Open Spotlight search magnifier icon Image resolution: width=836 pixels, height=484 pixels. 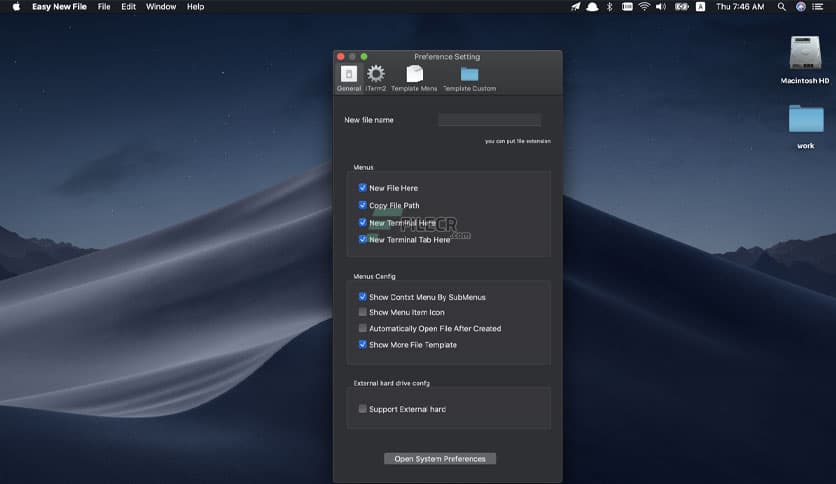[782, 7]
